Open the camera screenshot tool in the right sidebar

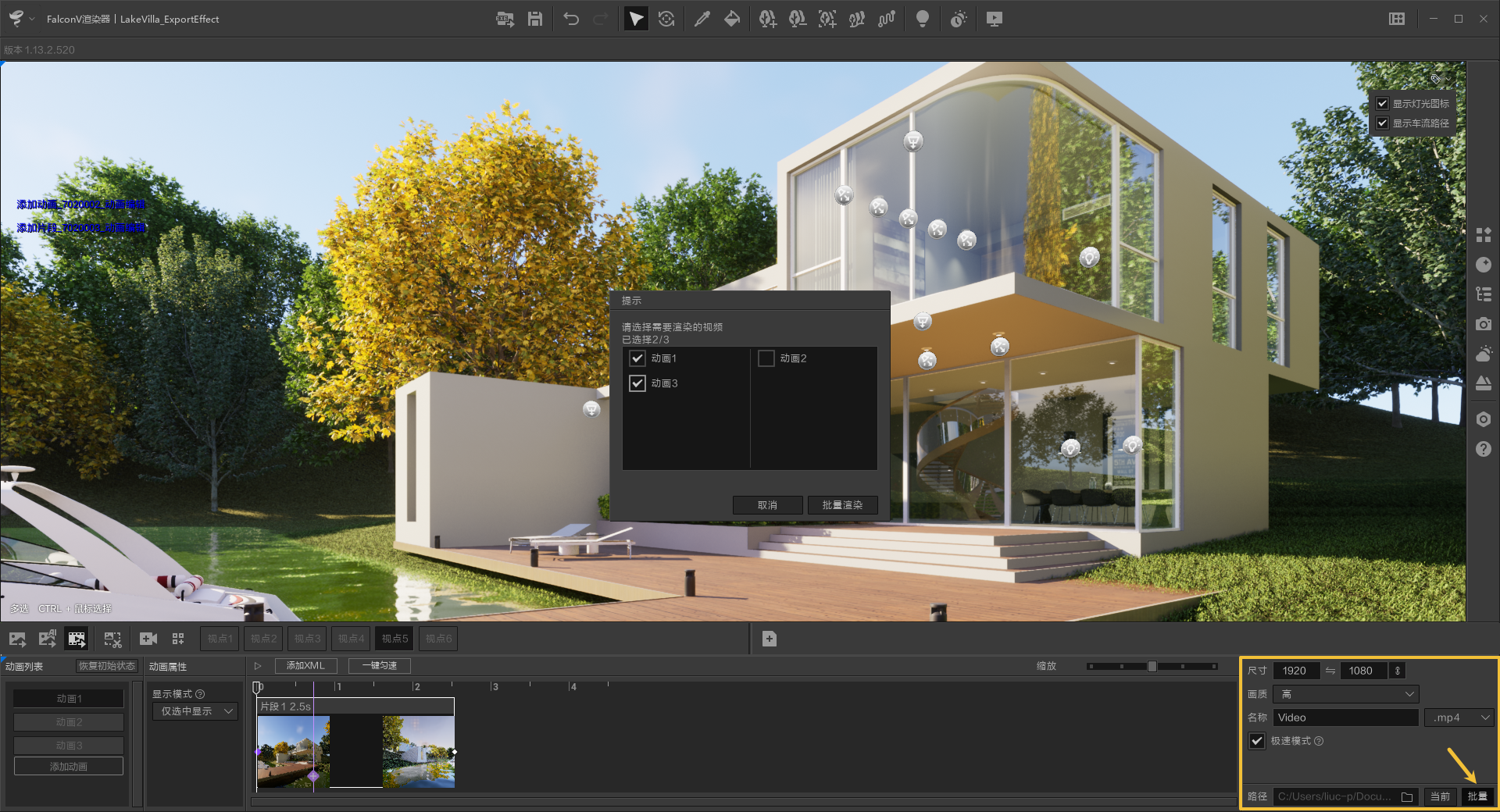(x=1484, y=325)
